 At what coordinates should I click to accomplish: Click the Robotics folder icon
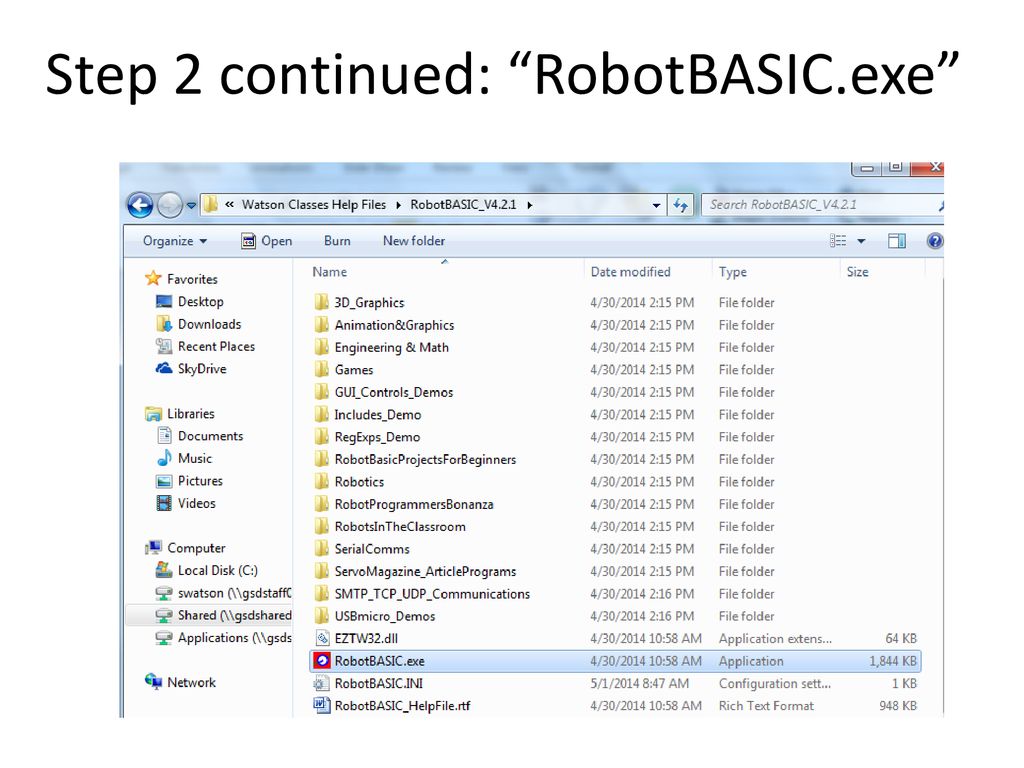point(321,481)
